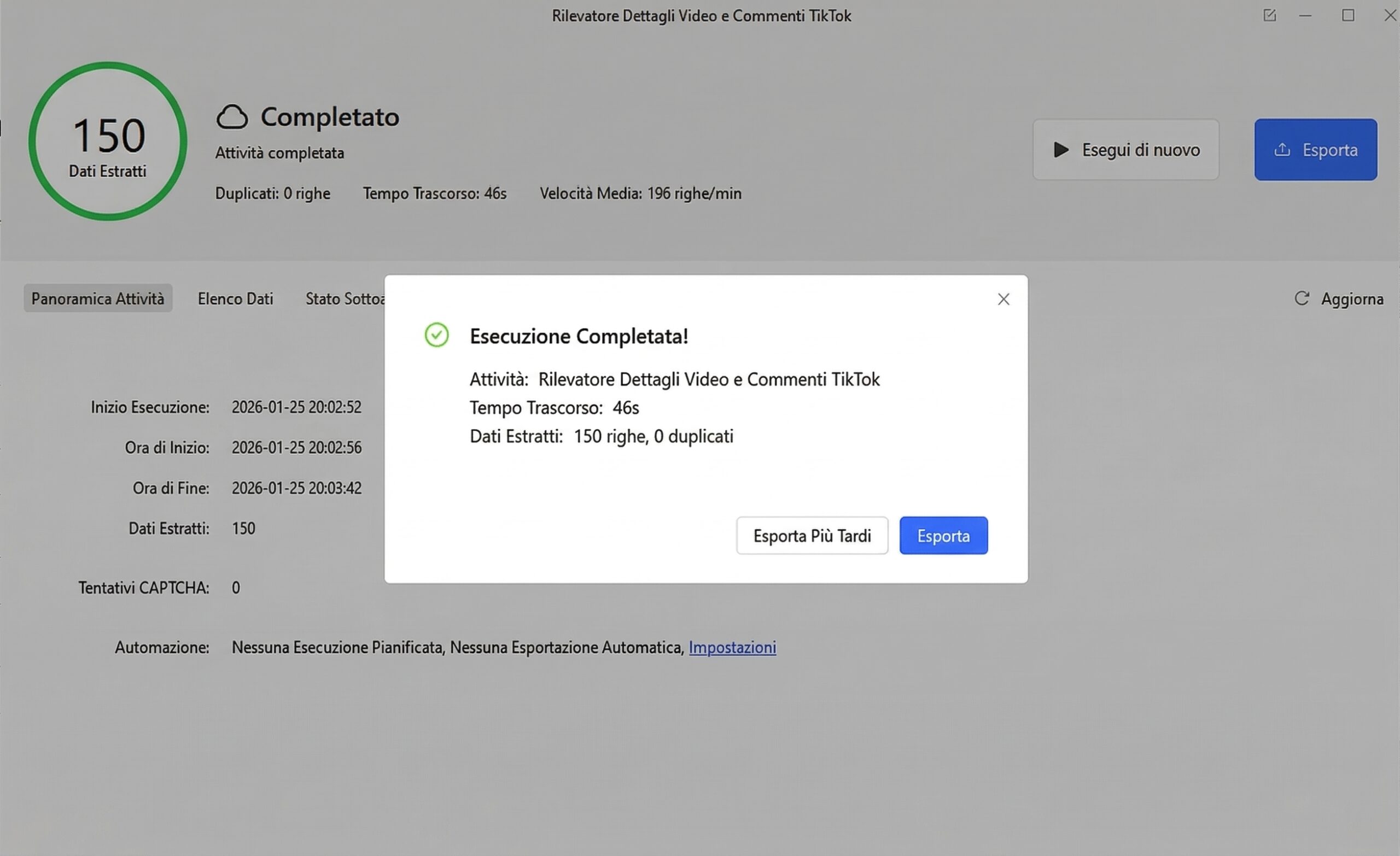The height and width of the screenshot is (856, 1400).
Task: Click the upload icon on top Esporta button
Action: (1282, 150)
